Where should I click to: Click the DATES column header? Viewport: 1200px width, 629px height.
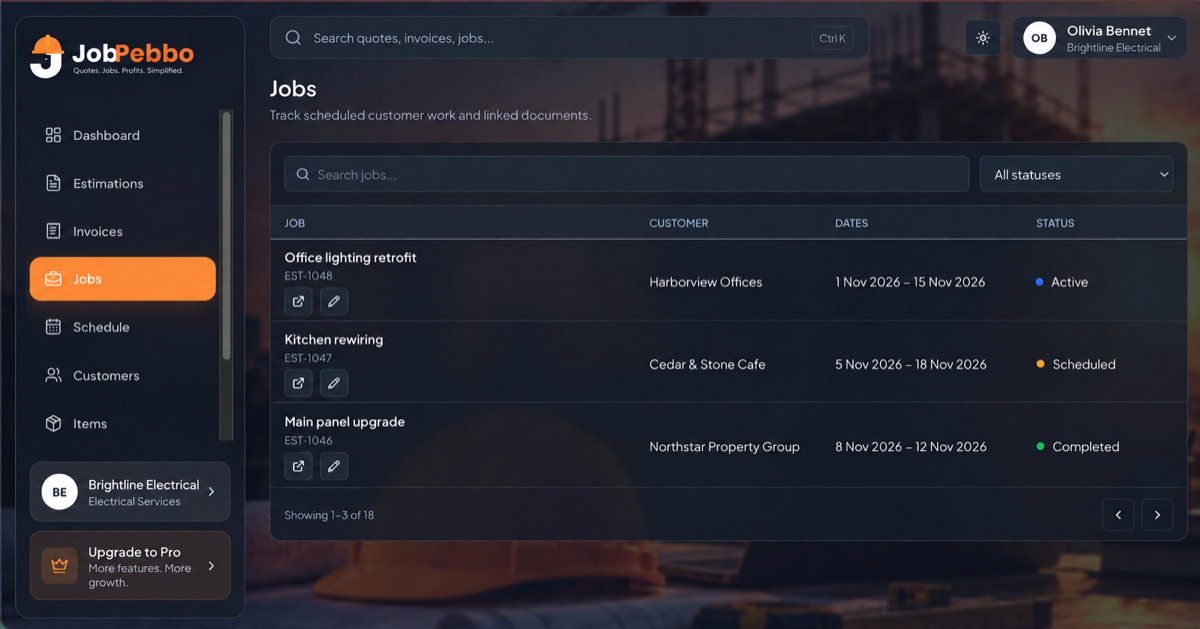pos(851,223)
